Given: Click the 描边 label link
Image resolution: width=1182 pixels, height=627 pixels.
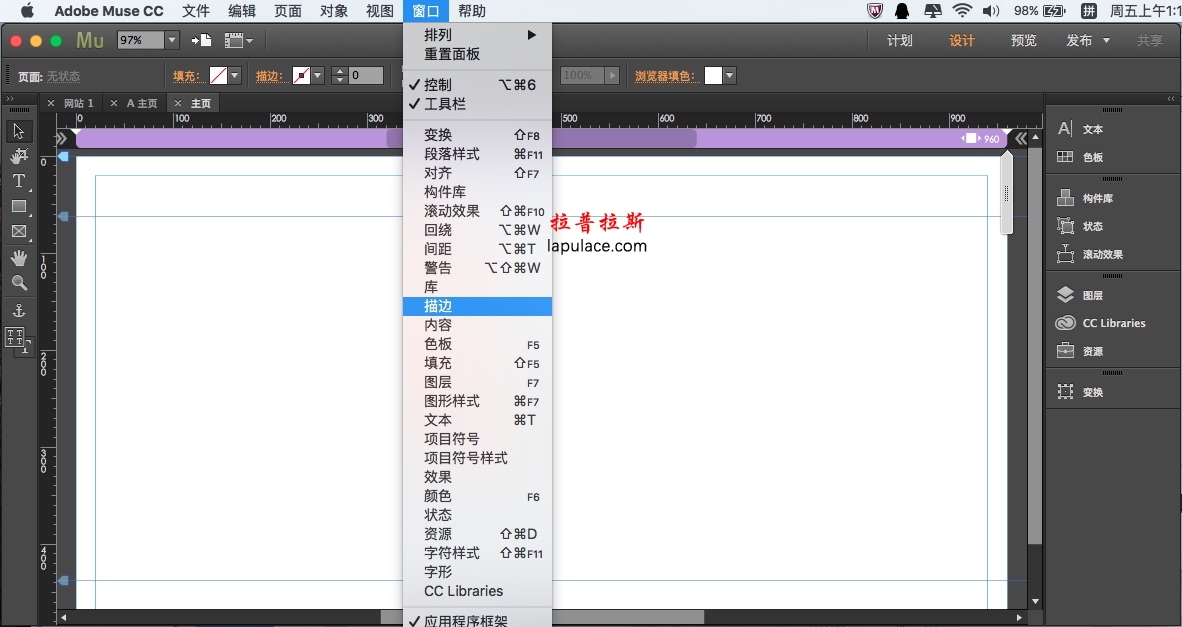Looking at the screenshot, I should tap(269, 76).
